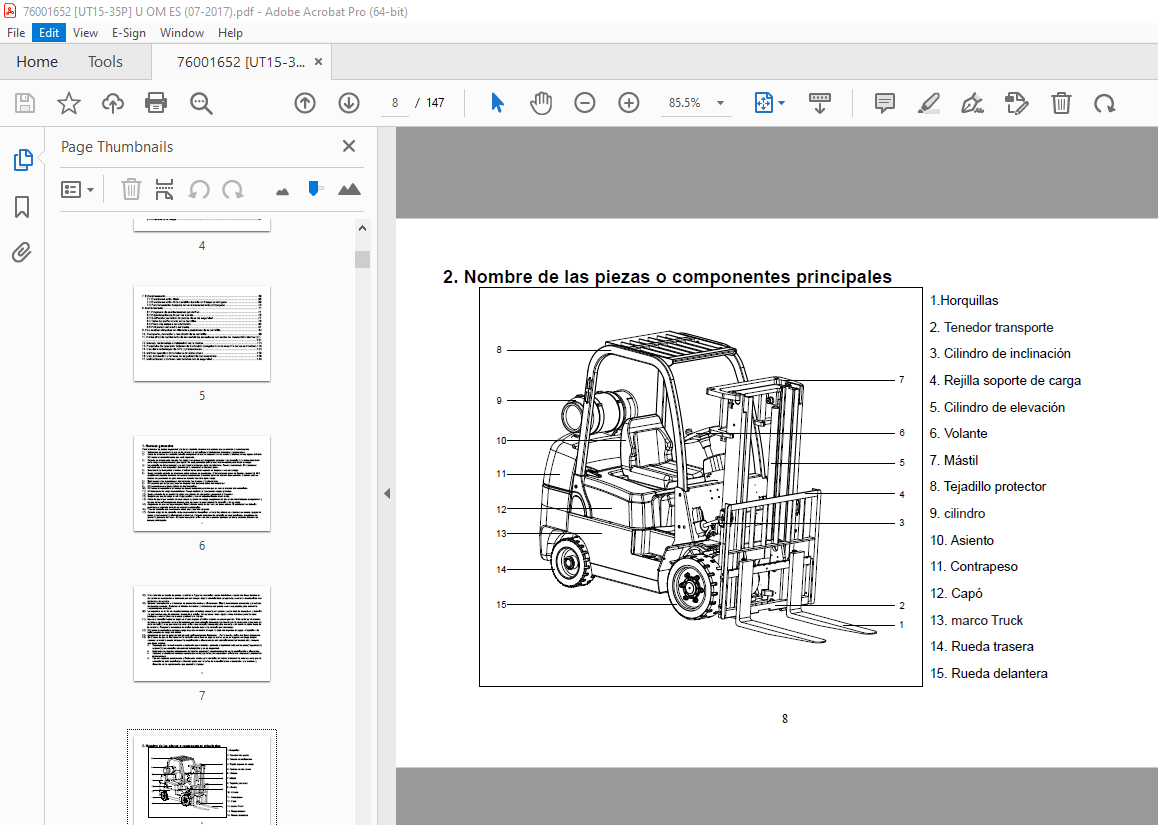1158x825 pixels.
Task: Activate the Hand pan tool
Action: pyautogui.click(x=541, y=103)
